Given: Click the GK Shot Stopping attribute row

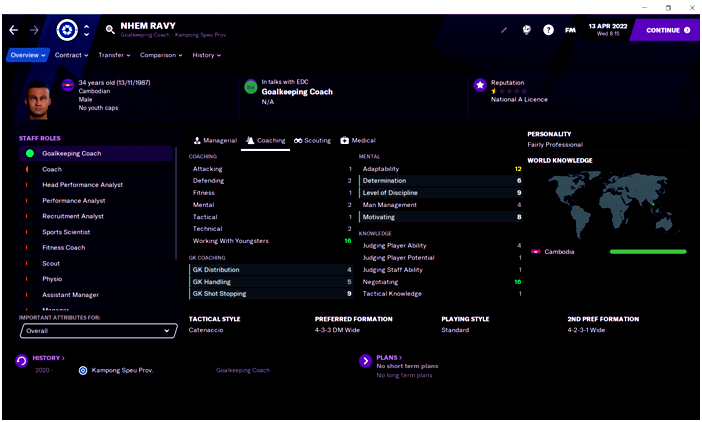Looking at the screenshot, I should [x=271, y=294].
